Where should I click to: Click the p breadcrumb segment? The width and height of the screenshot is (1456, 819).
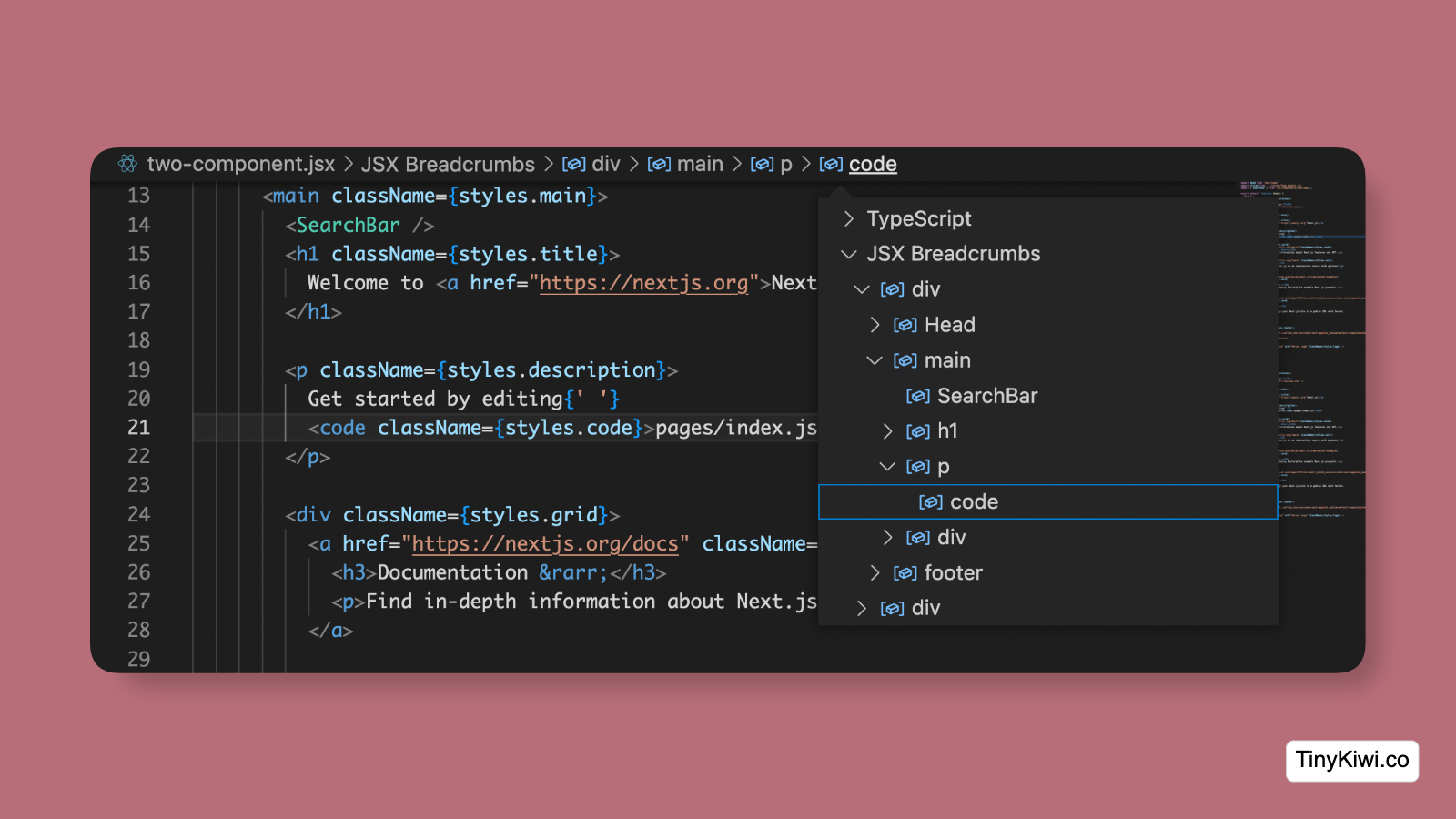[786, 165]
